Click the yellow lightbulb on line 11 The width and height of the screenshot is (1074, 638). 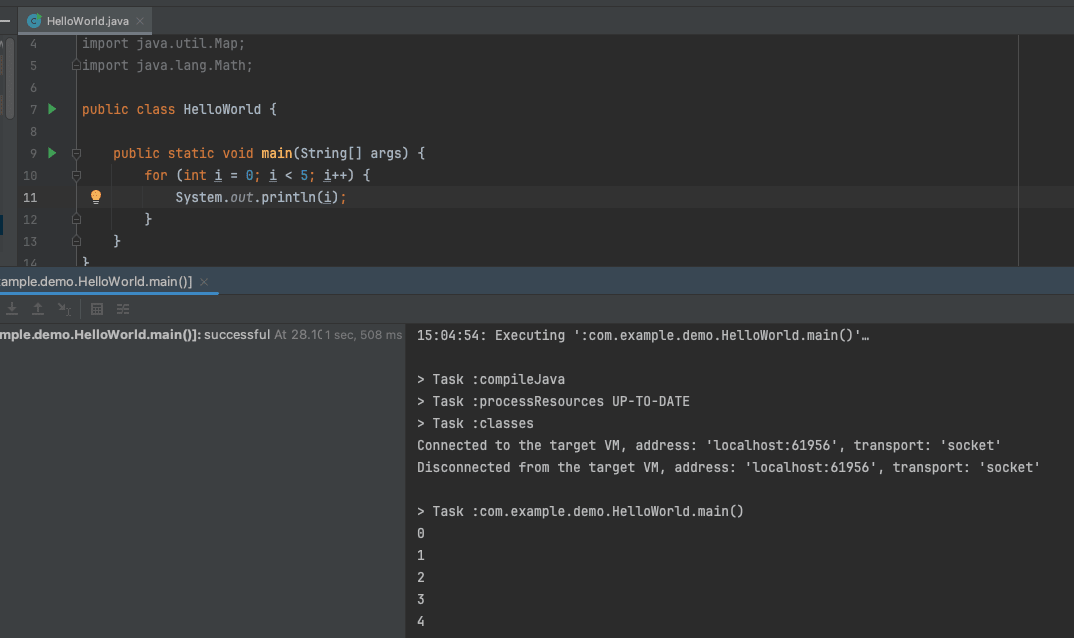pyautogui.click(x=96, y=197)
